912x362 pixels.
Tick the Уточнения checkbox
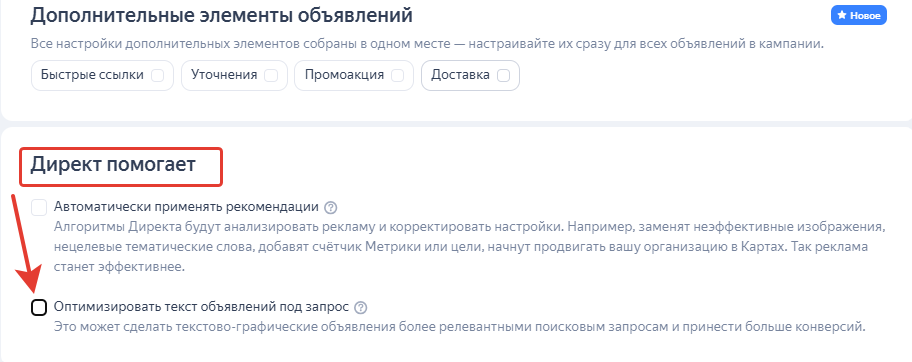pos(271,76)
